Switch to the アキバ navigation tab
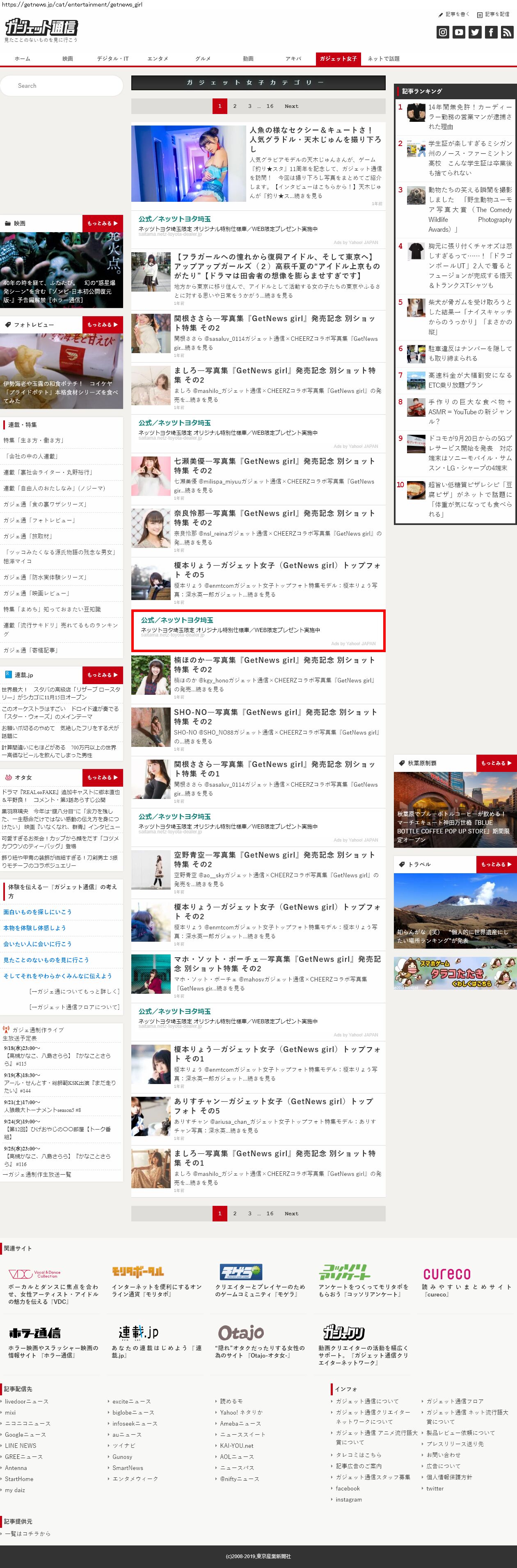The width and height of the screenshot is (517, 1568). [293, 59]
